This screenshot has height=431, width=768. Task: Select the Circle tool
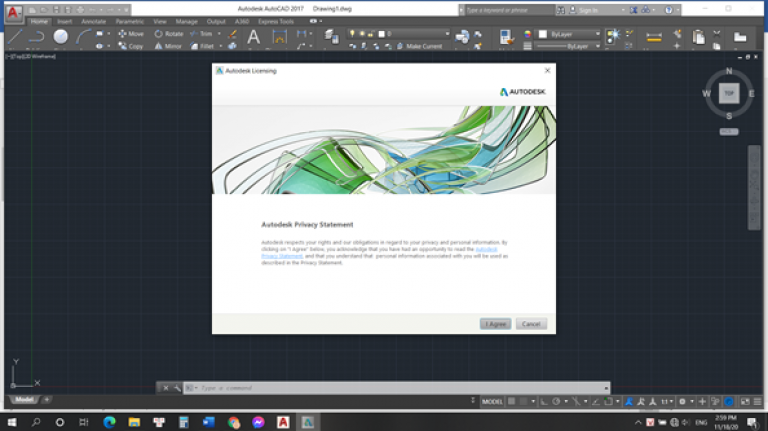pos(60,36)
